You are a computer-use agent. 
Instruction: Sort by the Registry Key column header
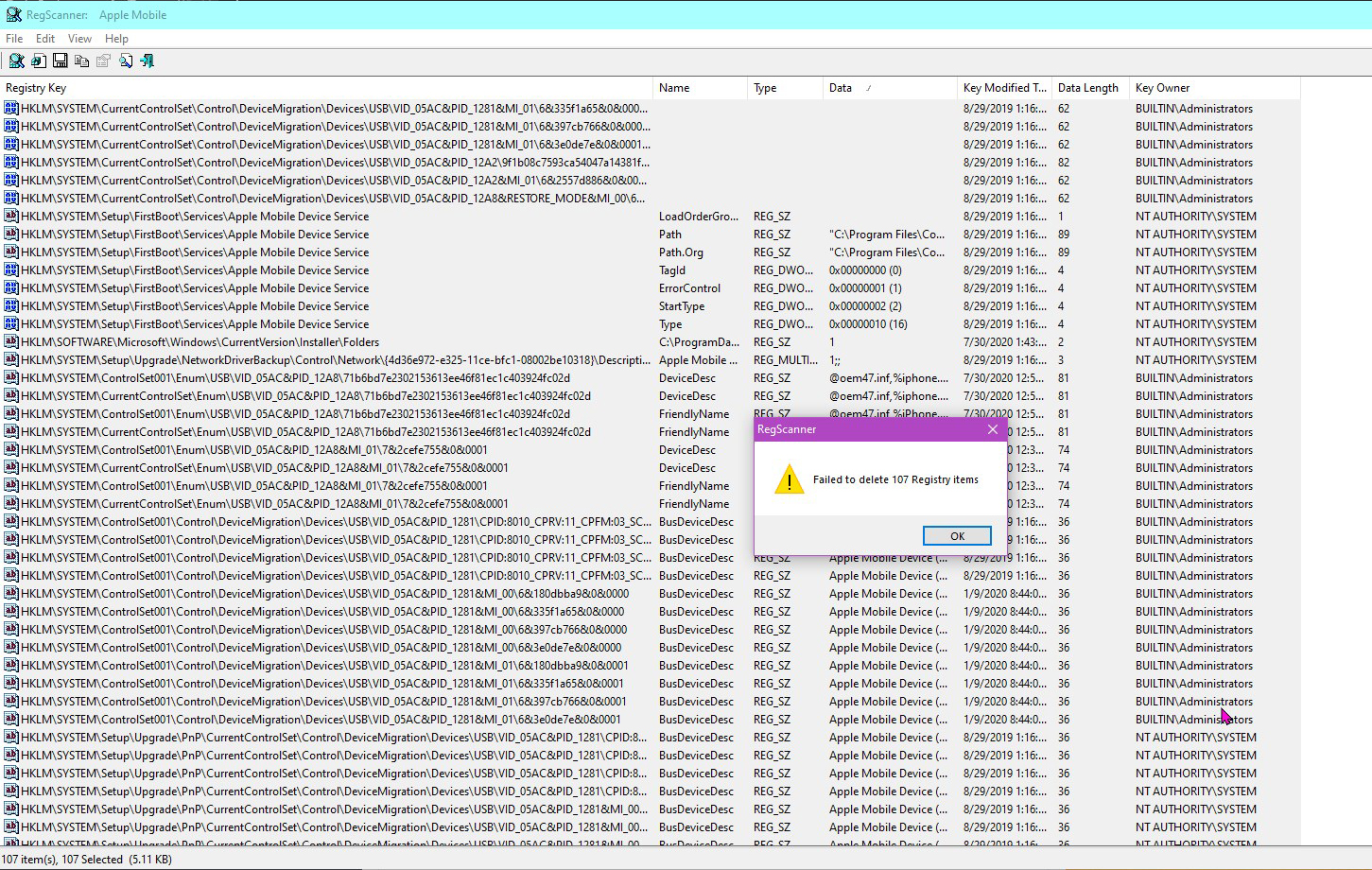pos(326,88)
